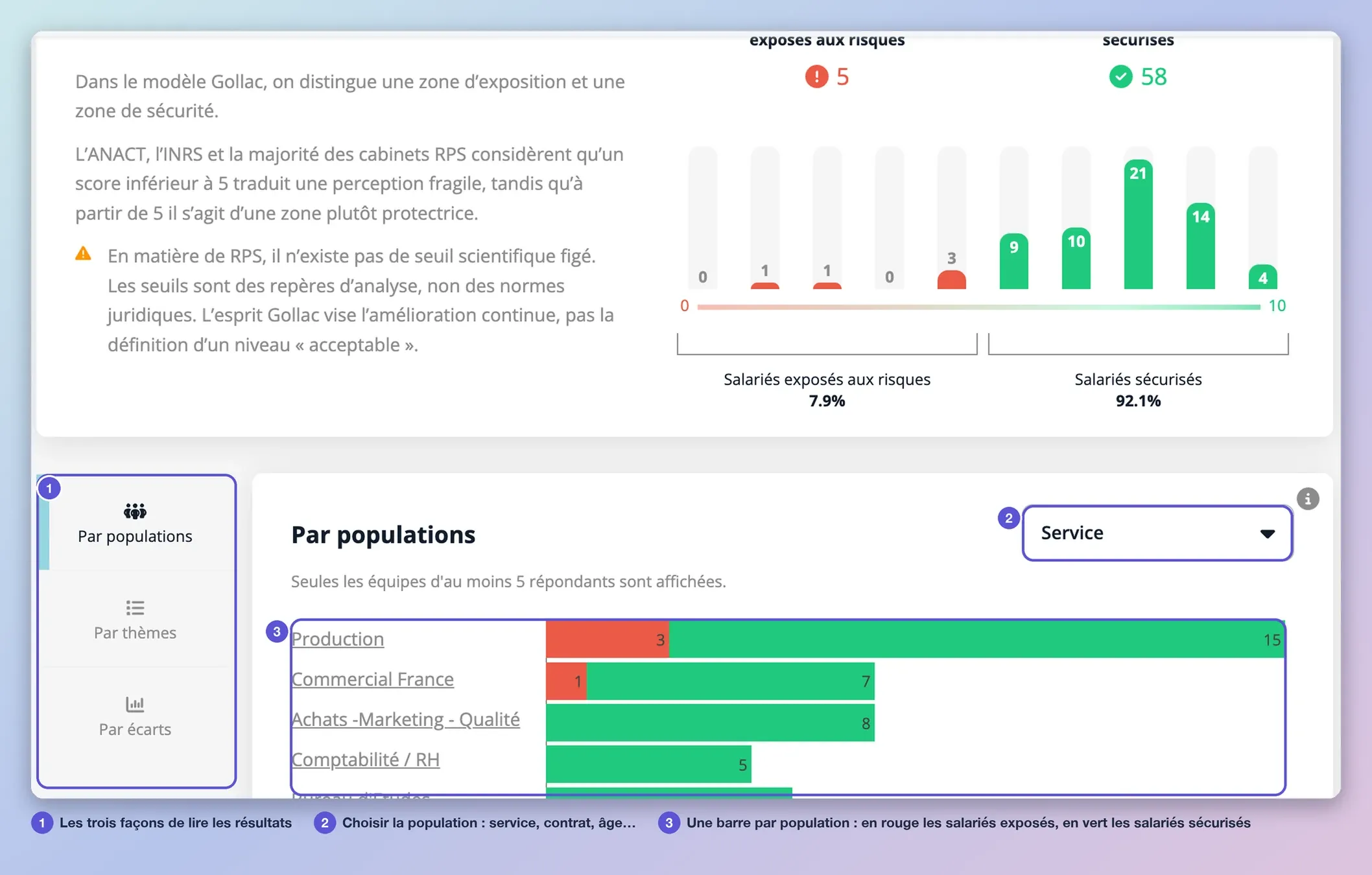Click the tallest green histogram bar labeled 21
The image size is (1372, 875).
pos(1139,224)
